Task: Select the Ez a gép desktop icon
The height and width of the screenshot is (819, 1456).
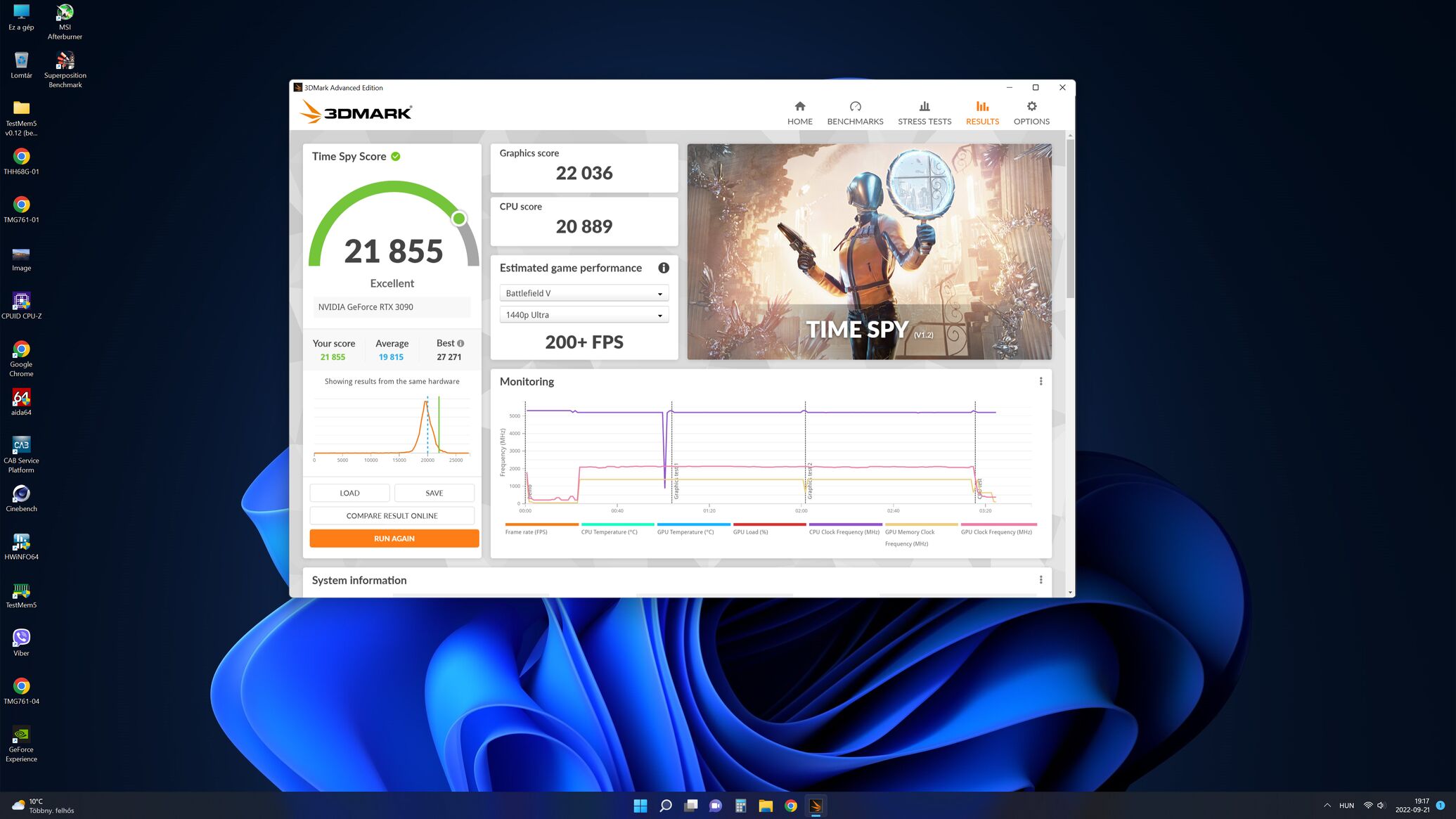Action: click(x=21, y=18)
